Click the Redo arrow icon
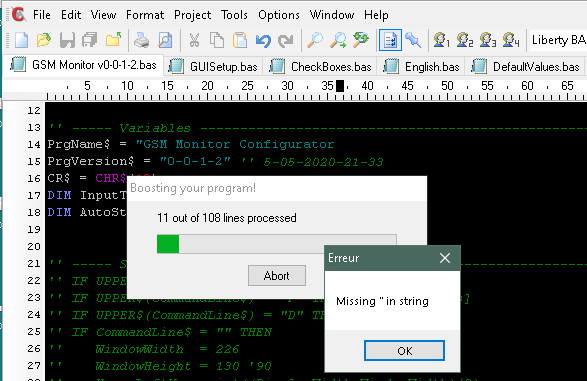The width and height of the screenshot is (587, 381). [x=286, y=40]
